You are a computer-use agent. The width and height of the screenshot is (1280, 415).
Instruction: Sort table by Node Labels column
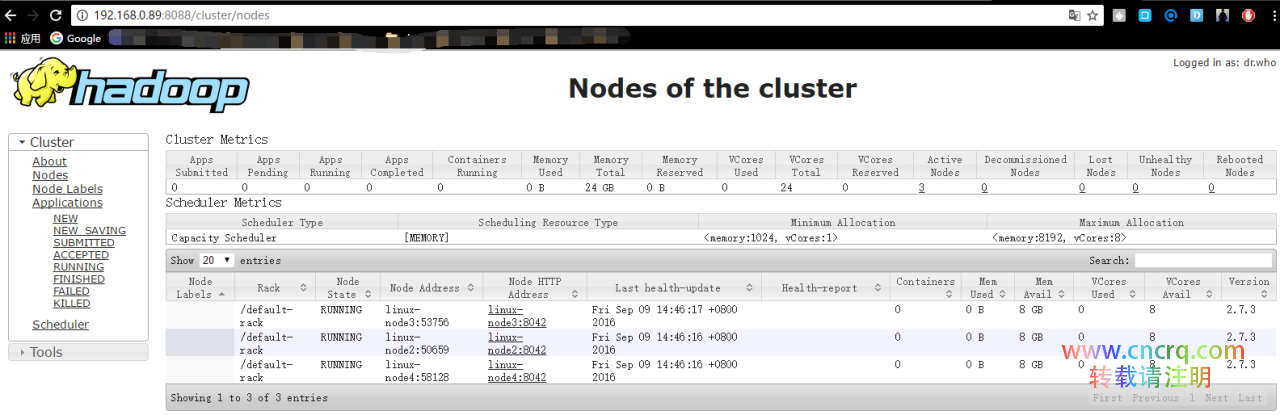click(x=200, y=288)
